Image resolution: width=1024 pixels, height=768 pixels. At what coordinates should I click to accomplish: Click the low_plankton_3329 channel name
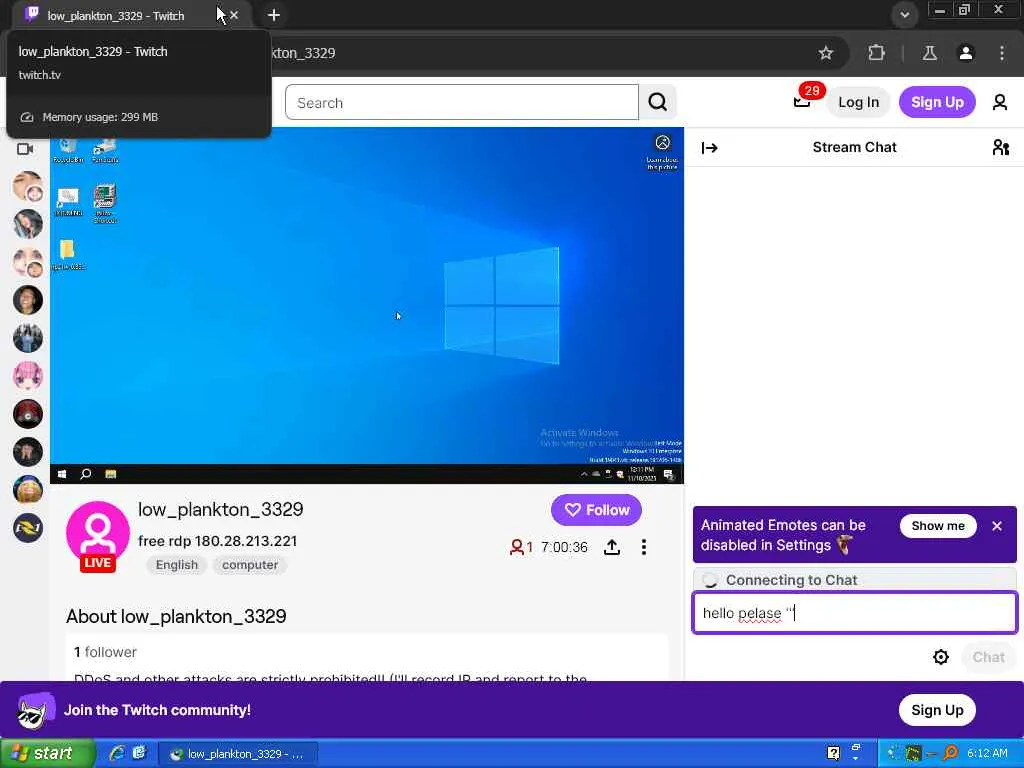(x=221, y=509)
